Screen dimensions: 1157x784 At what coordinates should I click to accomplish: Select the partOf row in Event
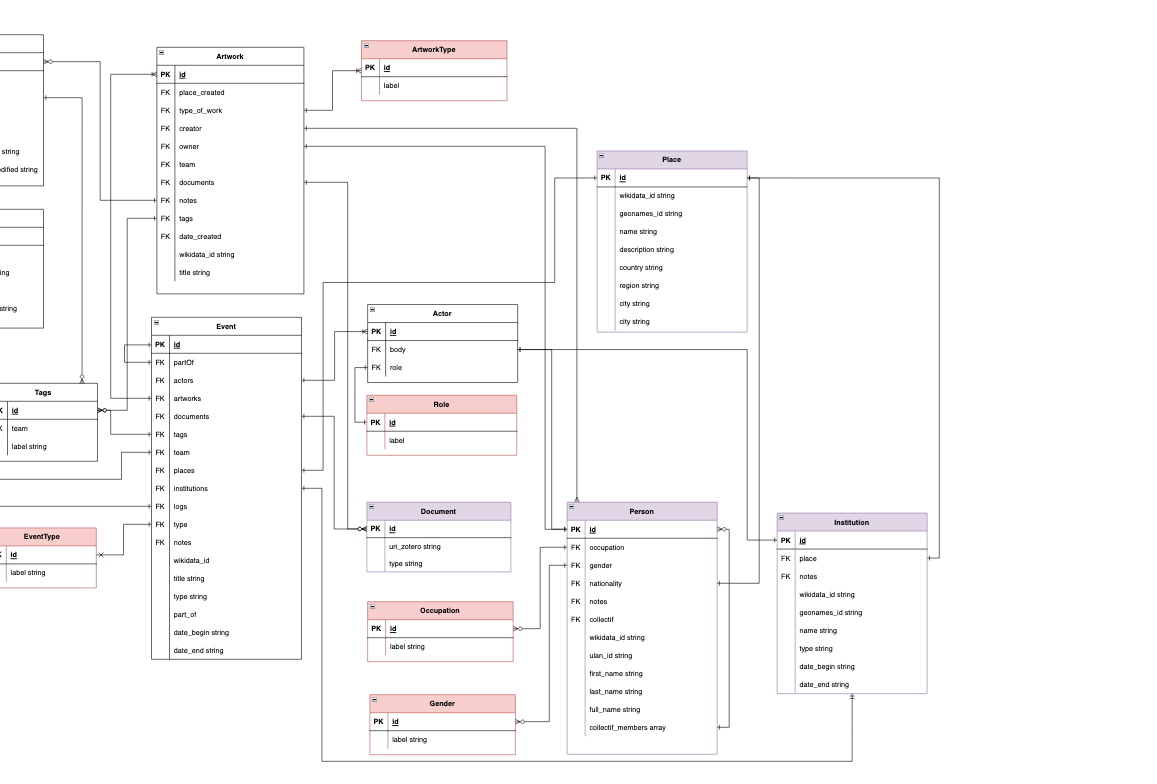pos(183,362)
